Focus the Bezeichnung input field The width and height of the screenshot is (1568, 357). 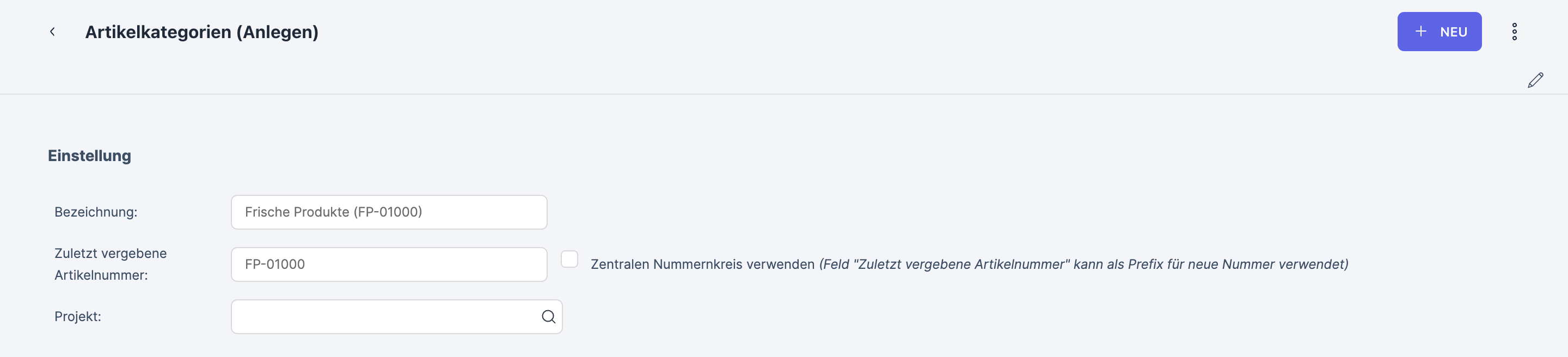388,212
